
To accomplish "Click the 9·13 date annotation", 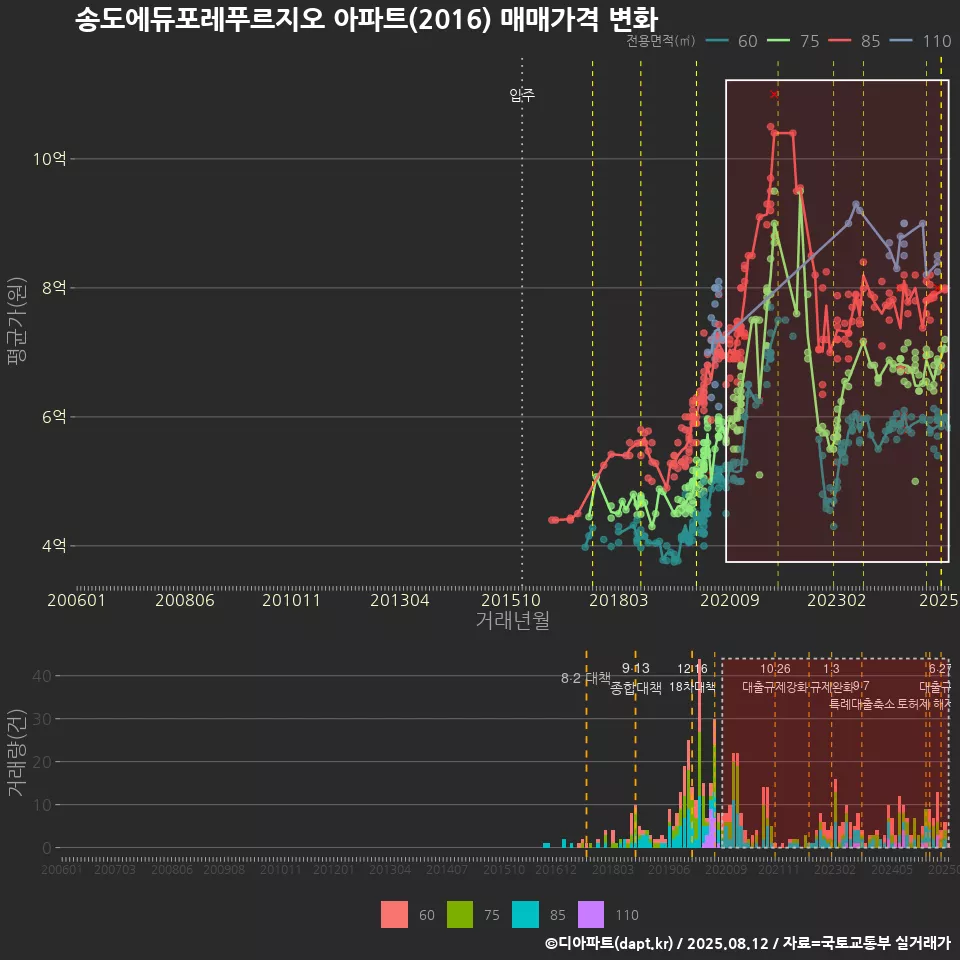I will [x=636, y=668].
